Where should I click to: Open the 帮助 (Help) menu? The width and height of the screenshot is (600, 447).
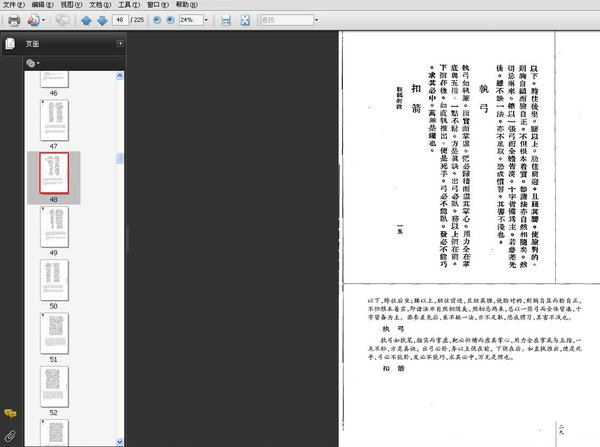tap(186, 5)
